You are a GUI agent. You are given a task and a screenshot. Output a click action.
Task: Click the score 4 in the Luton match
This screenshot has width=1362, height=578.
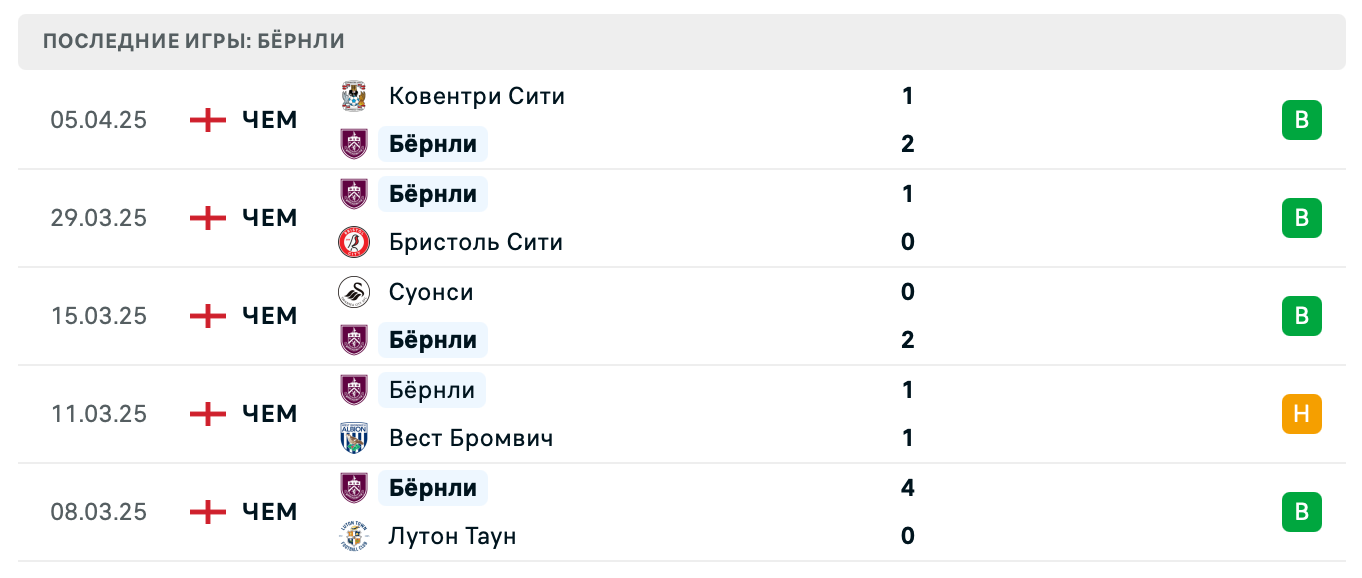tap(907, 488)
